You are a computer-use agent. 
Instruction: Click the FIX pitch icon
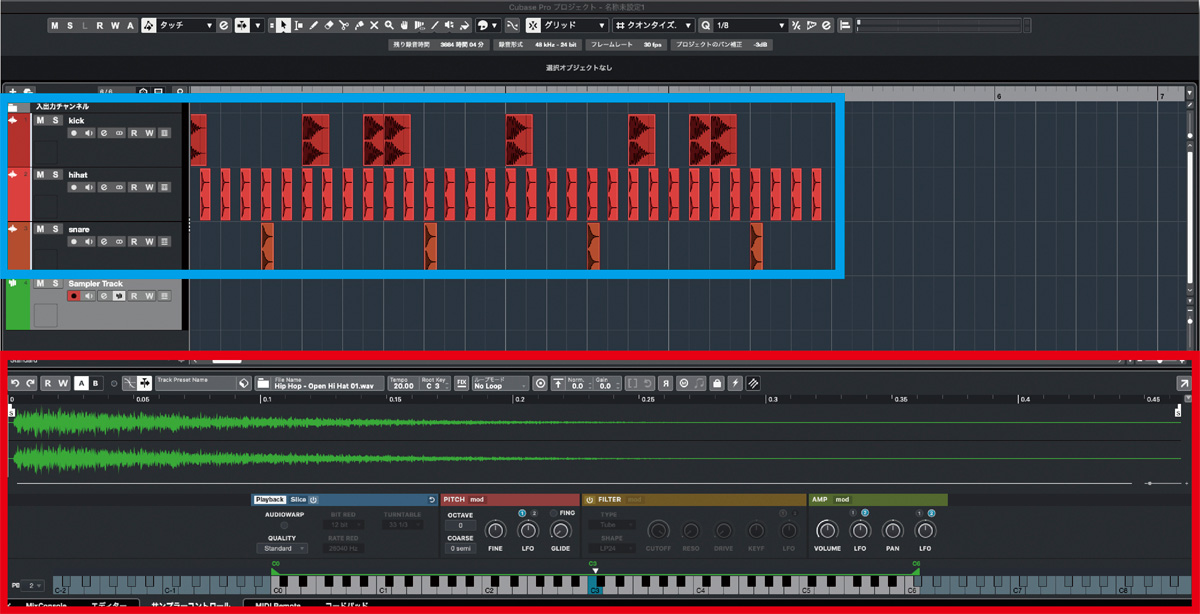(462, 383)
